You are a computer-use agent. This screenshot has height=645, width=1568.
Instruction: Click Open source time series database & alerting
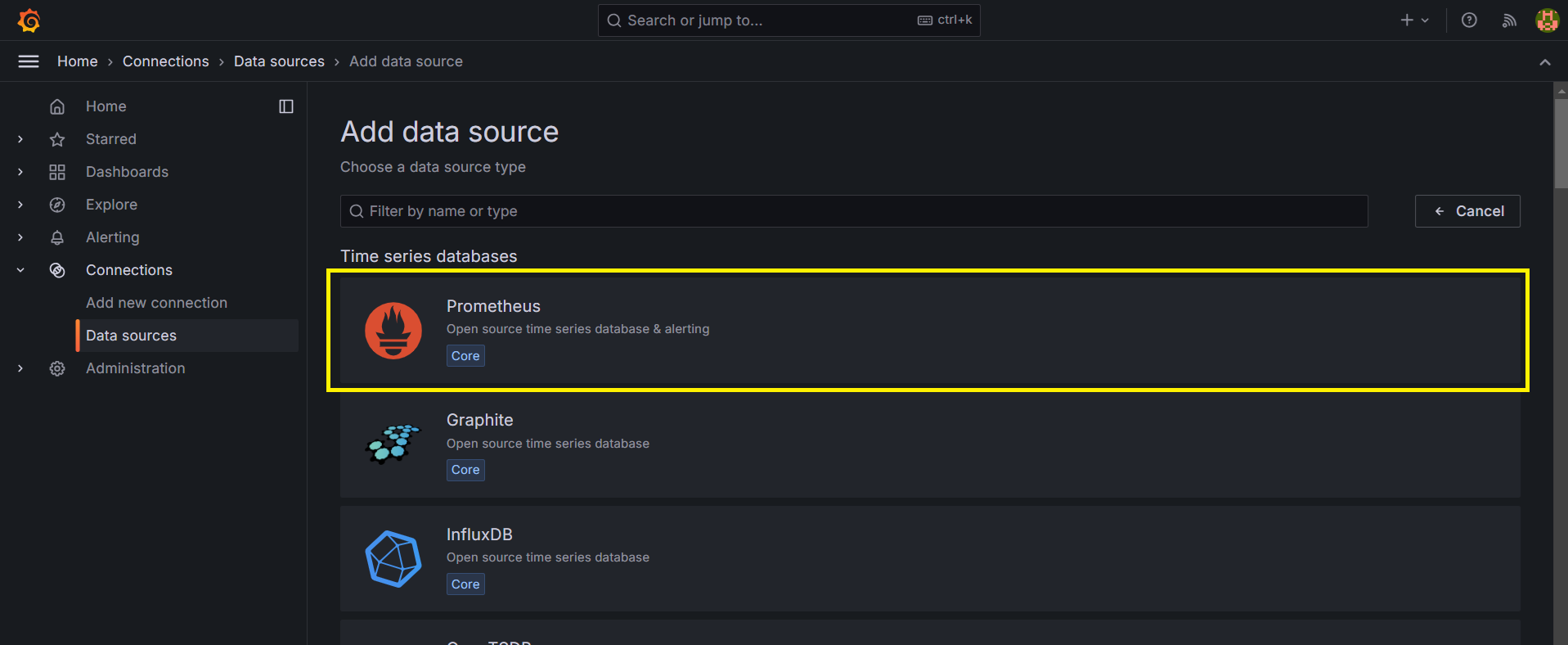pyautogui.click(x=577, y=329)
